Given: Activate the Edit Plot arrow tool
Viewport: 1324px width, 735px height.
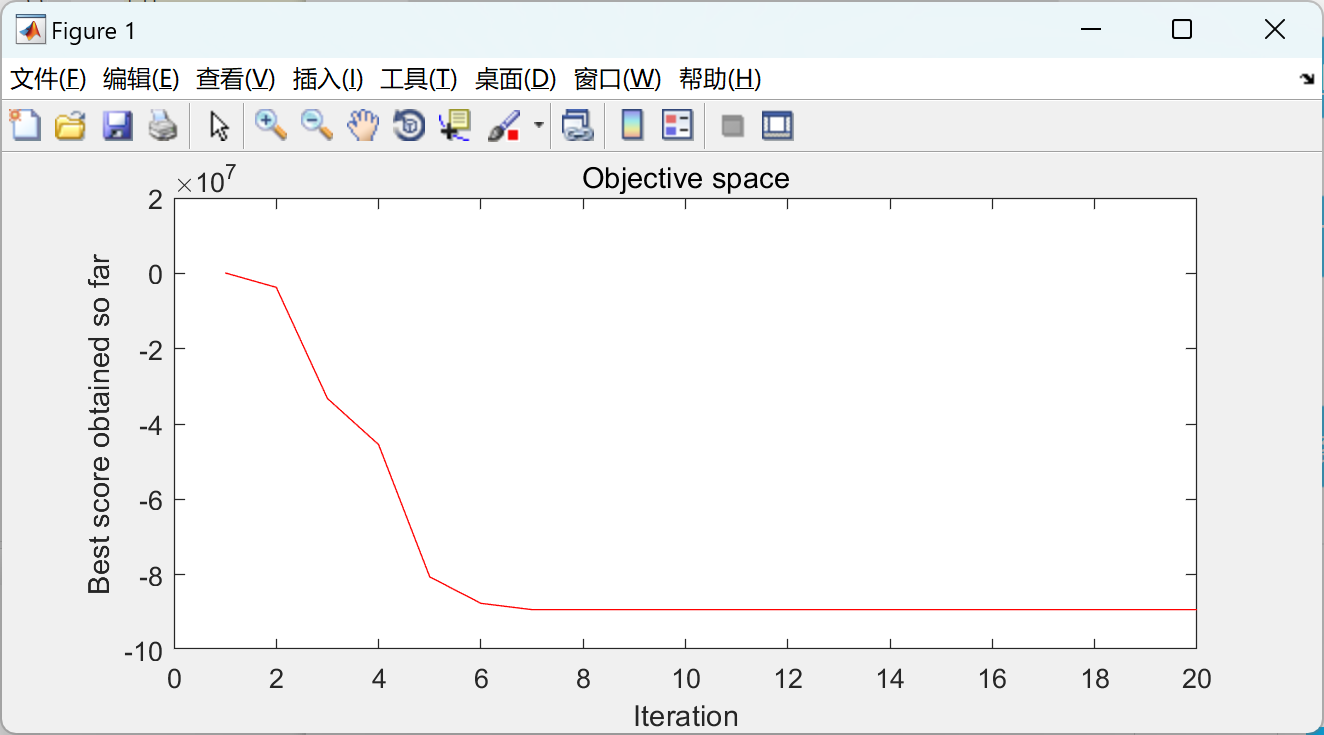Looking at the screenshot, I should [219, 125].
